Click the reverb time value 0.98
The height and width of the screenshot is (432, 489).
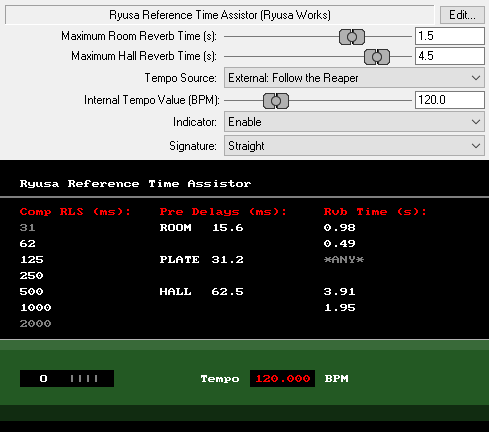(x=339, y=228)
